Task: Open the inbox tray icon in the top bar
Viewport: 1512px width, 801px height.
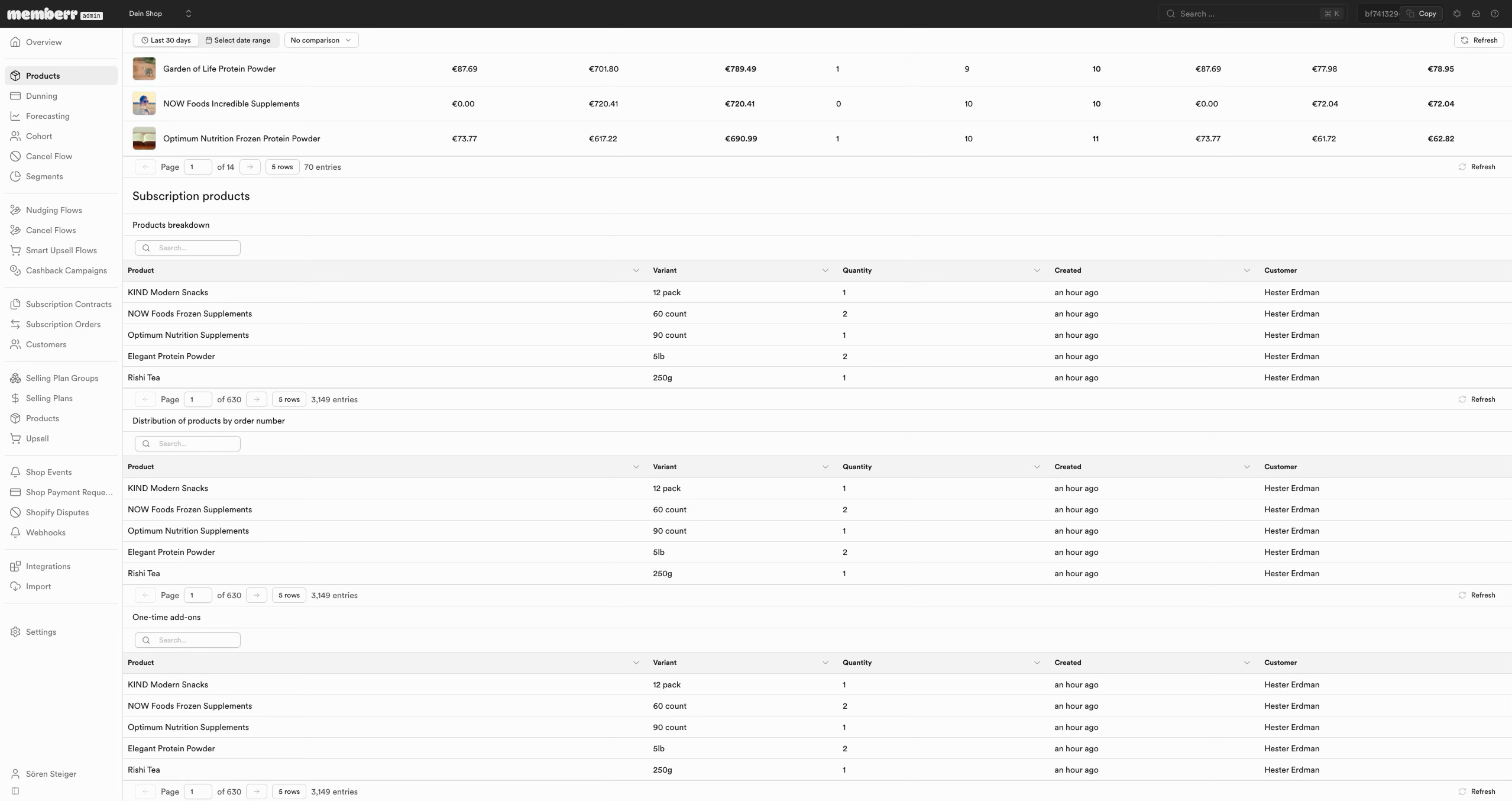Action: (x=1476, y=14)
